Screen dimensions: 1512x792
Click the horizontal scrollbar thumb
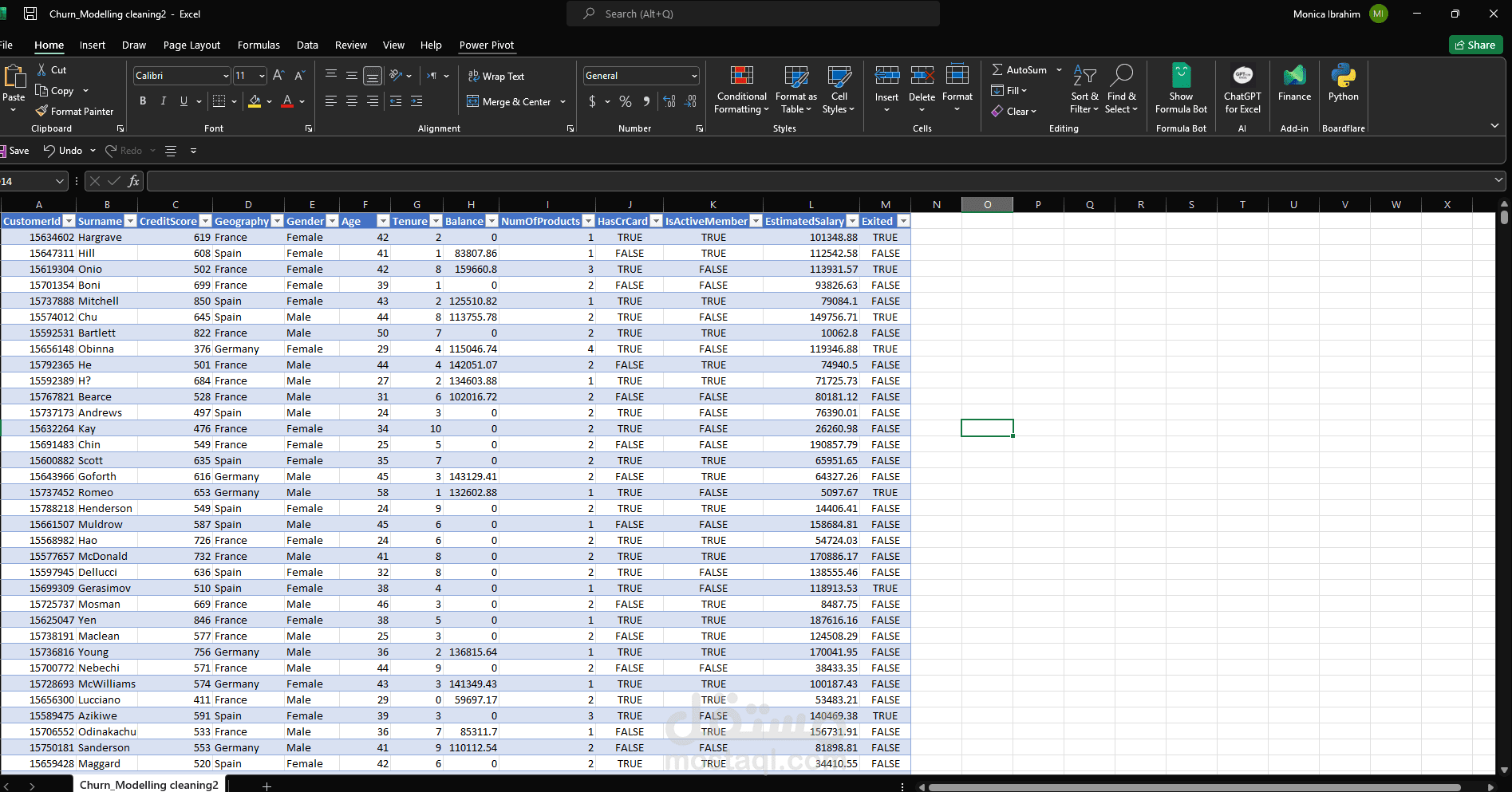[1194, 787]
